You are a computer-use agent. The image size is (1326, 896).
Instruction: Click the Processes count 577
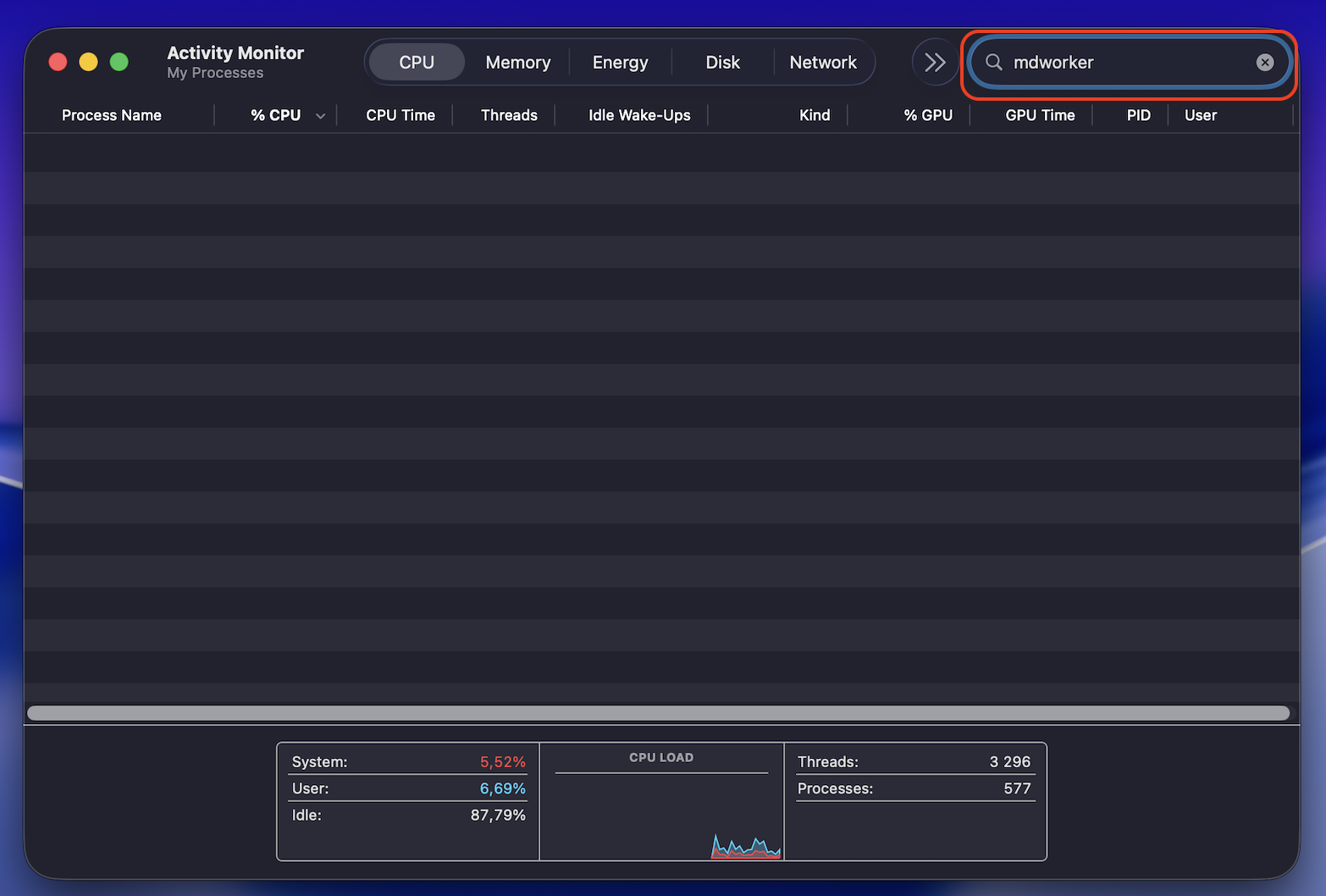click(x=1018, y=788)
